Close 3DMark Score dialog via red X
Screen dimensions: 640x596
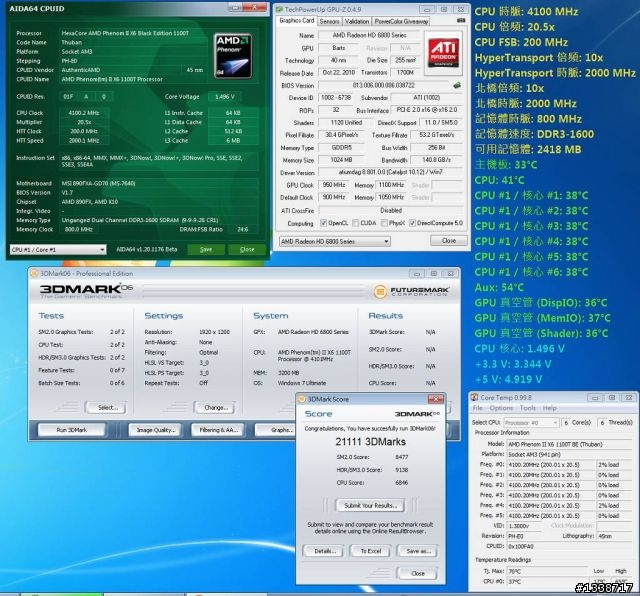436,398
